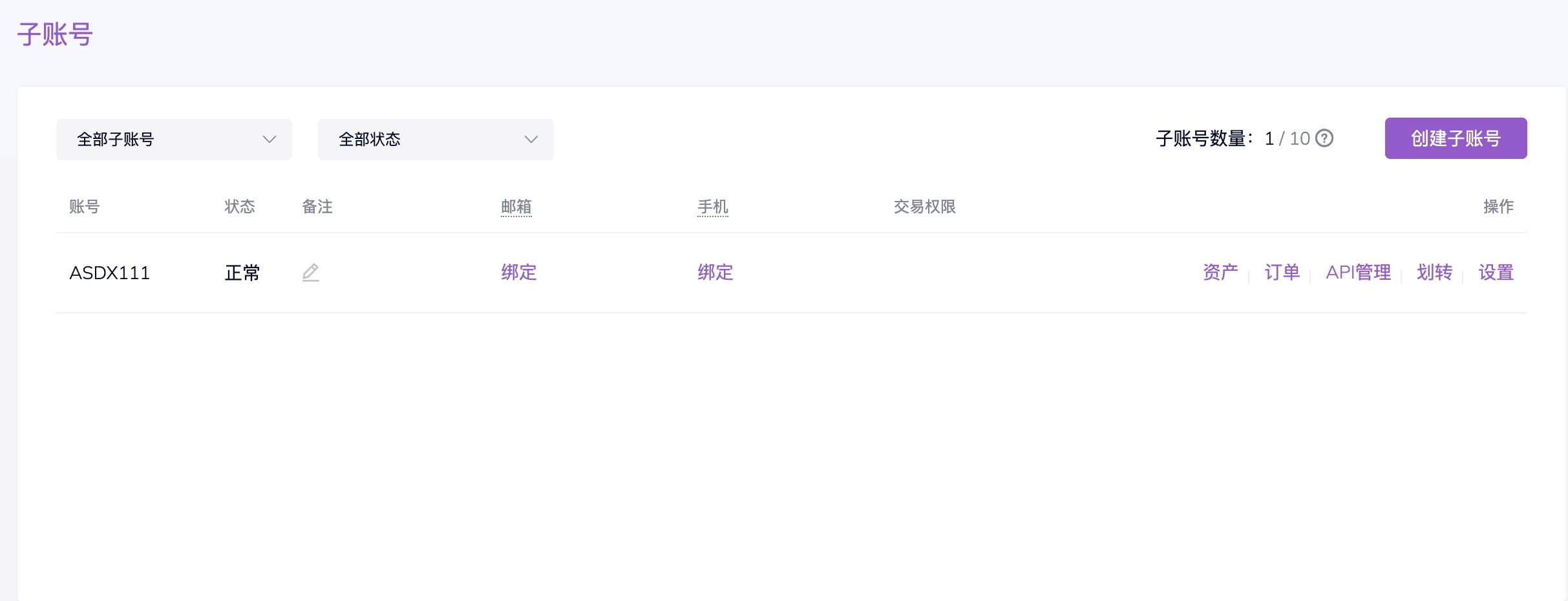Viewport: 1568px width, 601px height.
Task: Click the 子账号数量 1 / 10 counter
Action: [x=1232, y=139]
